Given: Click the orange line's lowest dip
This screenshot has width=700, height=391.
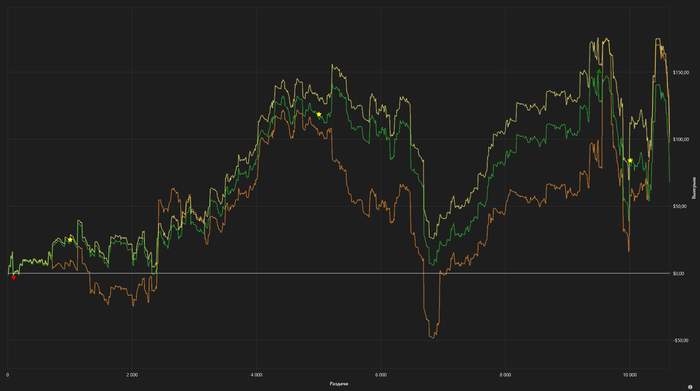Looking at the screenshot, I should coord(432,337).
